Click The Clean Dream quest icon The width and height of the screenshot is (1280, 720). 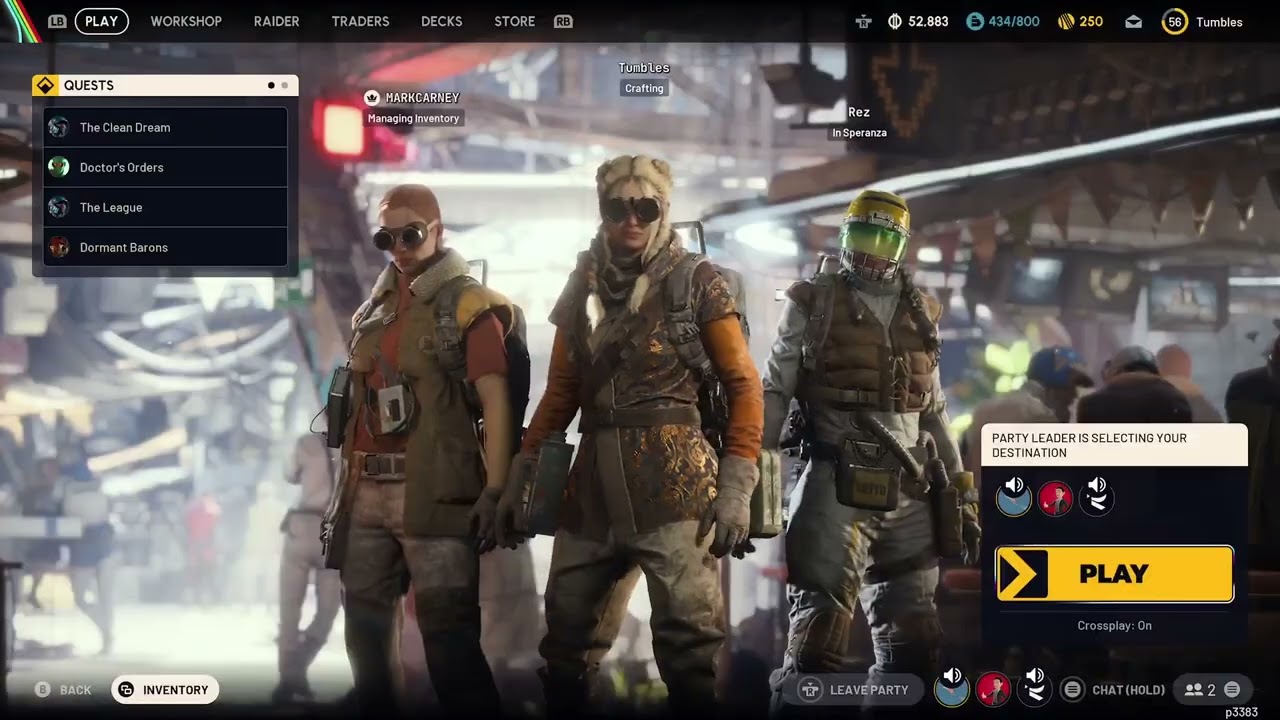[x=59, y=127]
